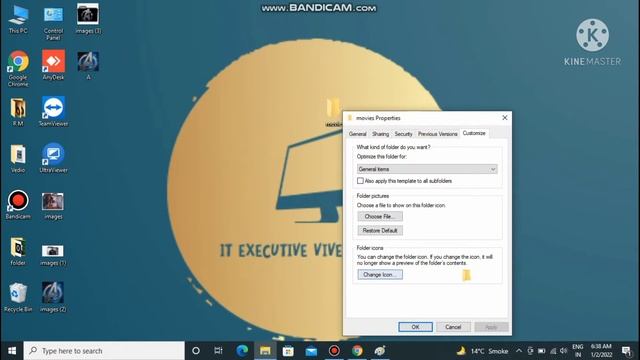This screenshot has height=360, width=640.
Task: Open Mail app from taskbar
Action: 311,351
